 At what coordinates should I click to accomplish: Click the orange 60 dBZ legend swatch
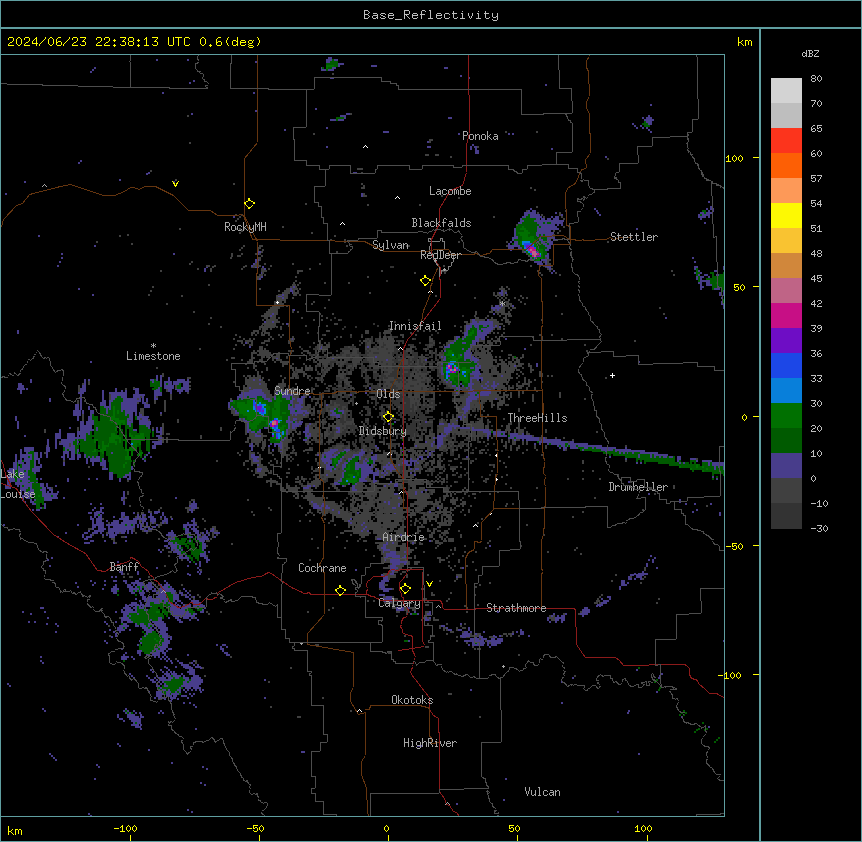tap(786, 165)
